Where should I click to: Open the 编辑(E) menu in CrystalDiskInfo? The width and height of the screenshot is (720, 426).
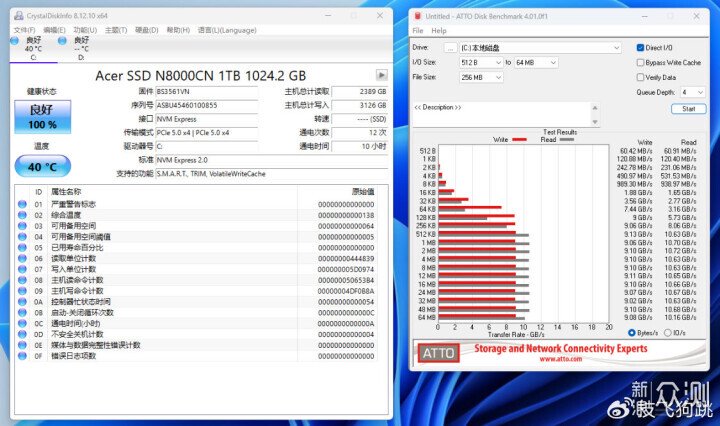click(x=55, y=30)
